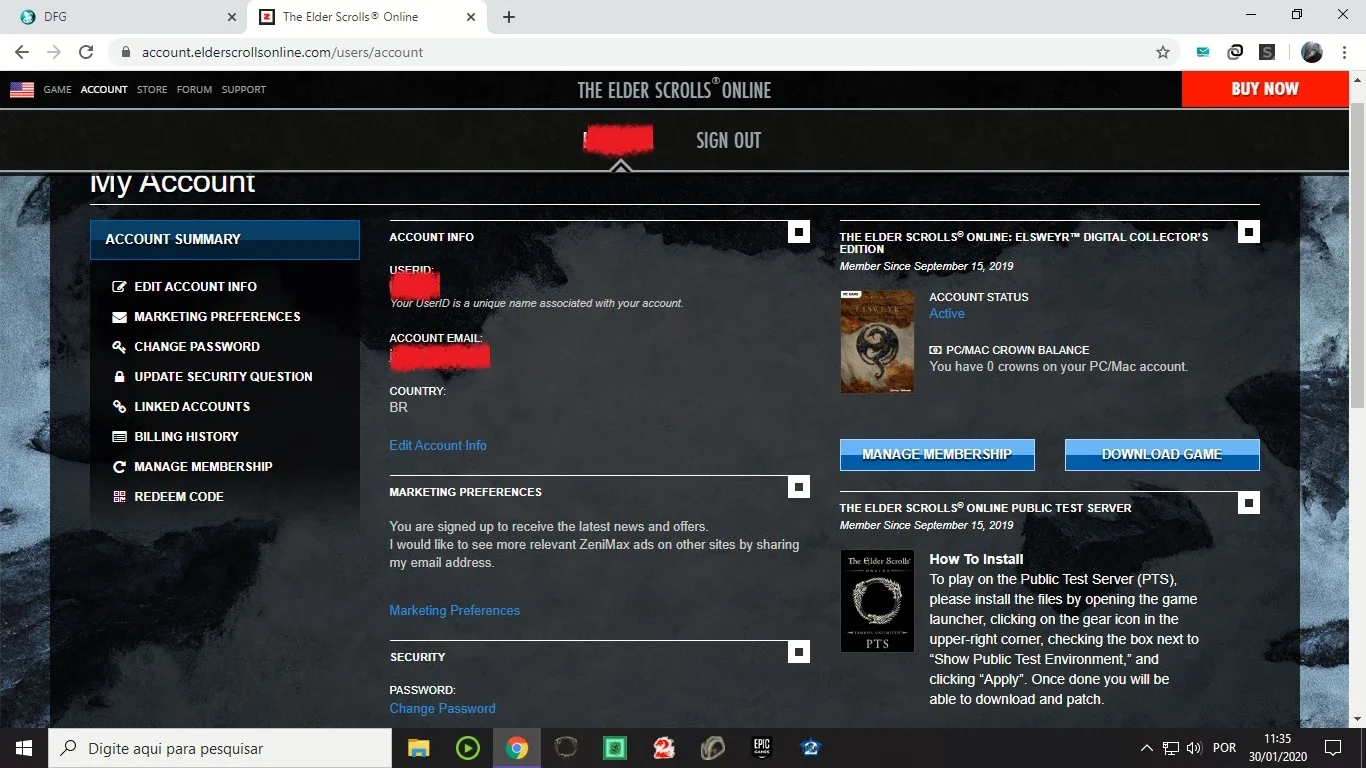Click the DOWNLOAD GAME button
This screenshot has width=1366, height=768.
pyautogui.click(x=1162, y=455)
